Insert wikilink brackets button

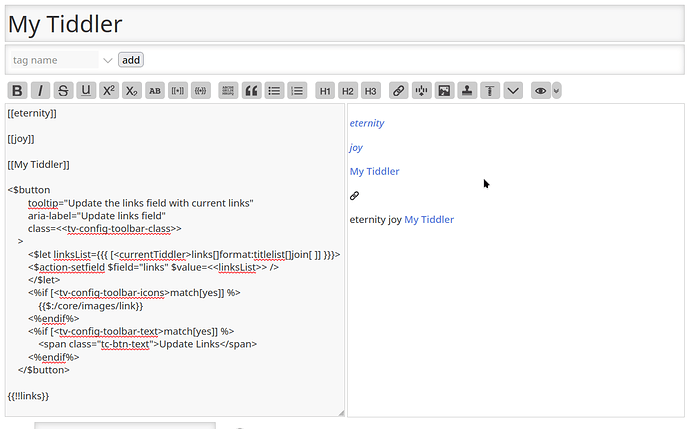(177, 91)
